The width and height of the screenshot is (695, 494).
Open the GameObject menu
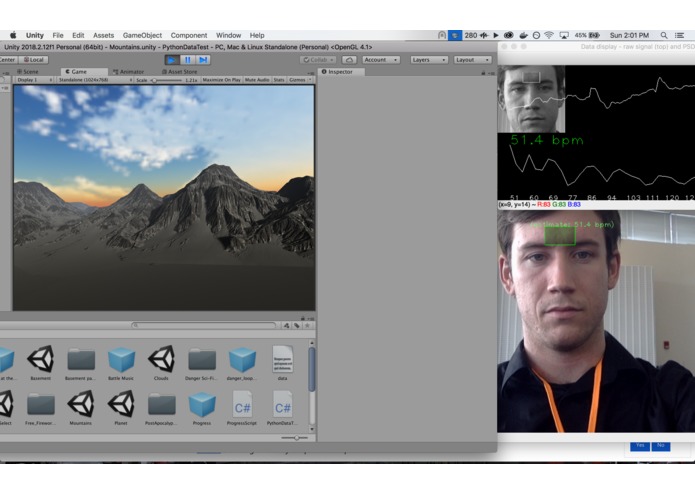coord(142,35)
